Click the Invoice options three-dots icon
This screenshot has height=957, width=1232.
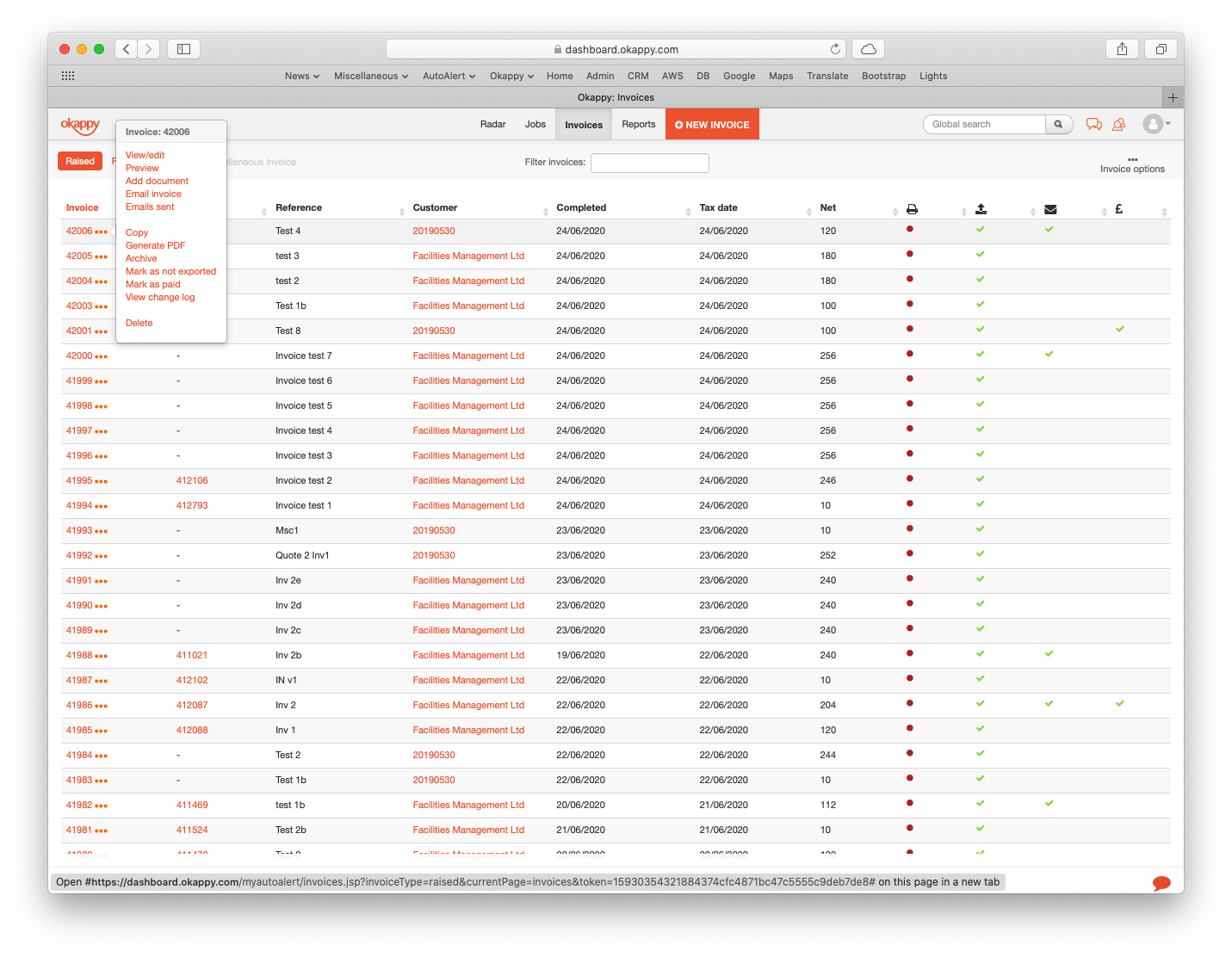pyautogui.click(x=1132, y=159)
